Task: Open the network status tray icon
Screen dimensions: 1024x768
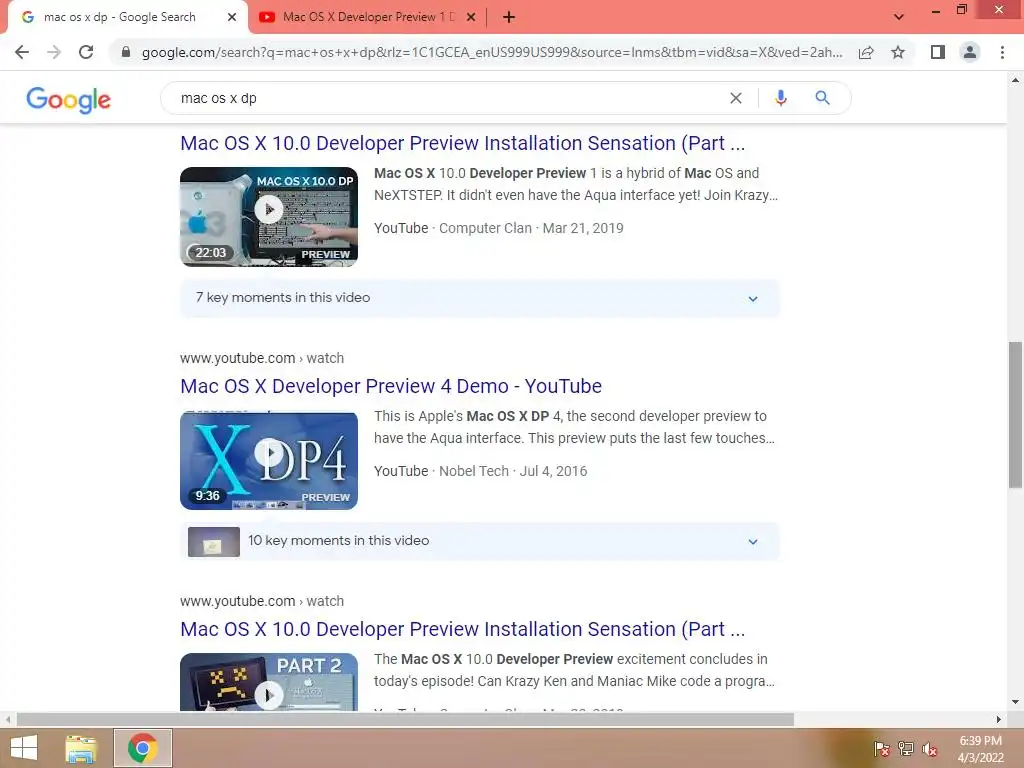Action: pyautogui.click(x=906, y=749)
